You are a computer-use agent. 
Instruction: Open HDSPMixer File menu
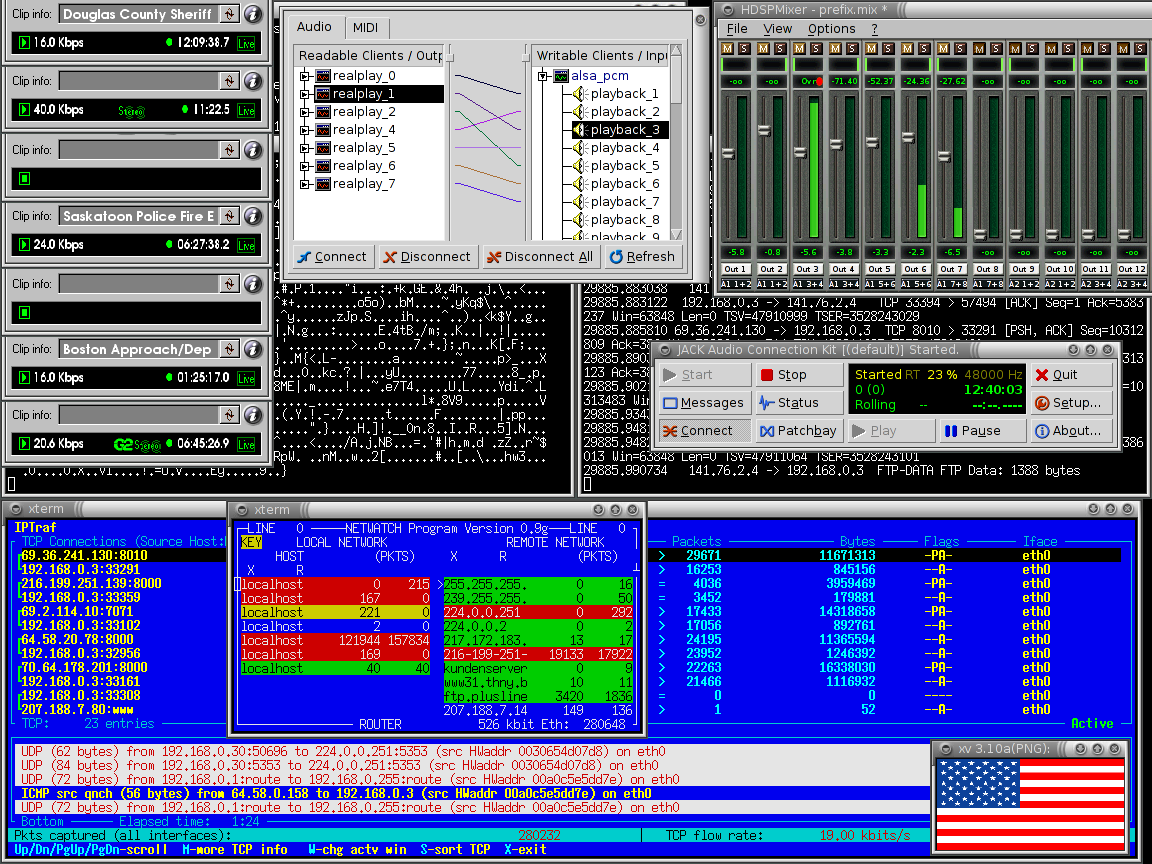click(737, 29)
